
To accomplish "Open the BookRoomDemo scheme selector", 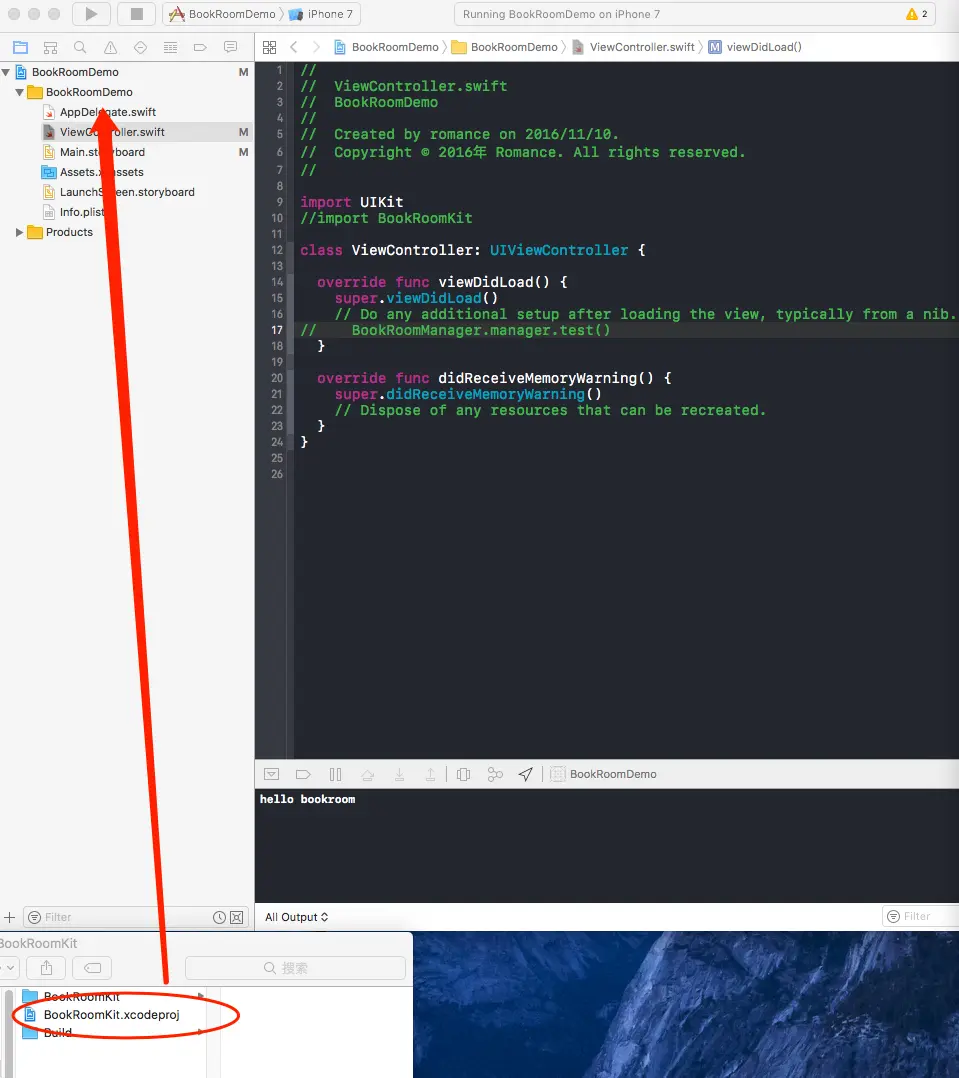I will click(x=222, y=14).
